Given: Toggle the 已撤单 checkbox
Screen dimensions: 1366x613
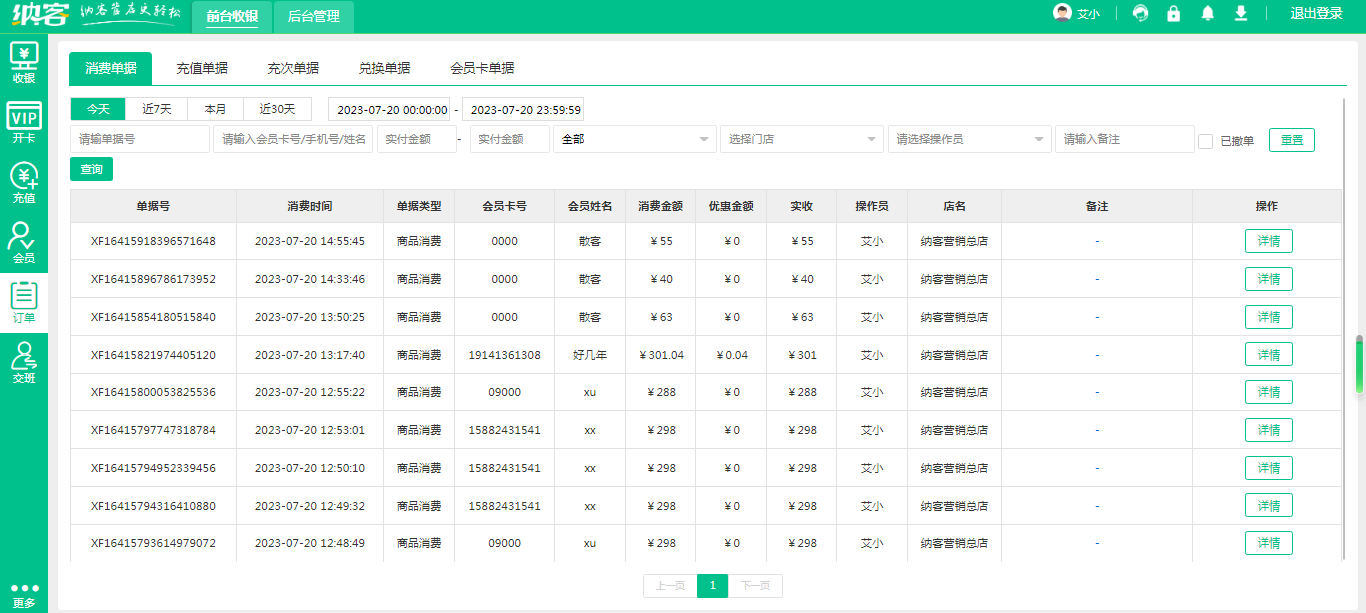Looking at the screenshot, I should [1205, 141].
